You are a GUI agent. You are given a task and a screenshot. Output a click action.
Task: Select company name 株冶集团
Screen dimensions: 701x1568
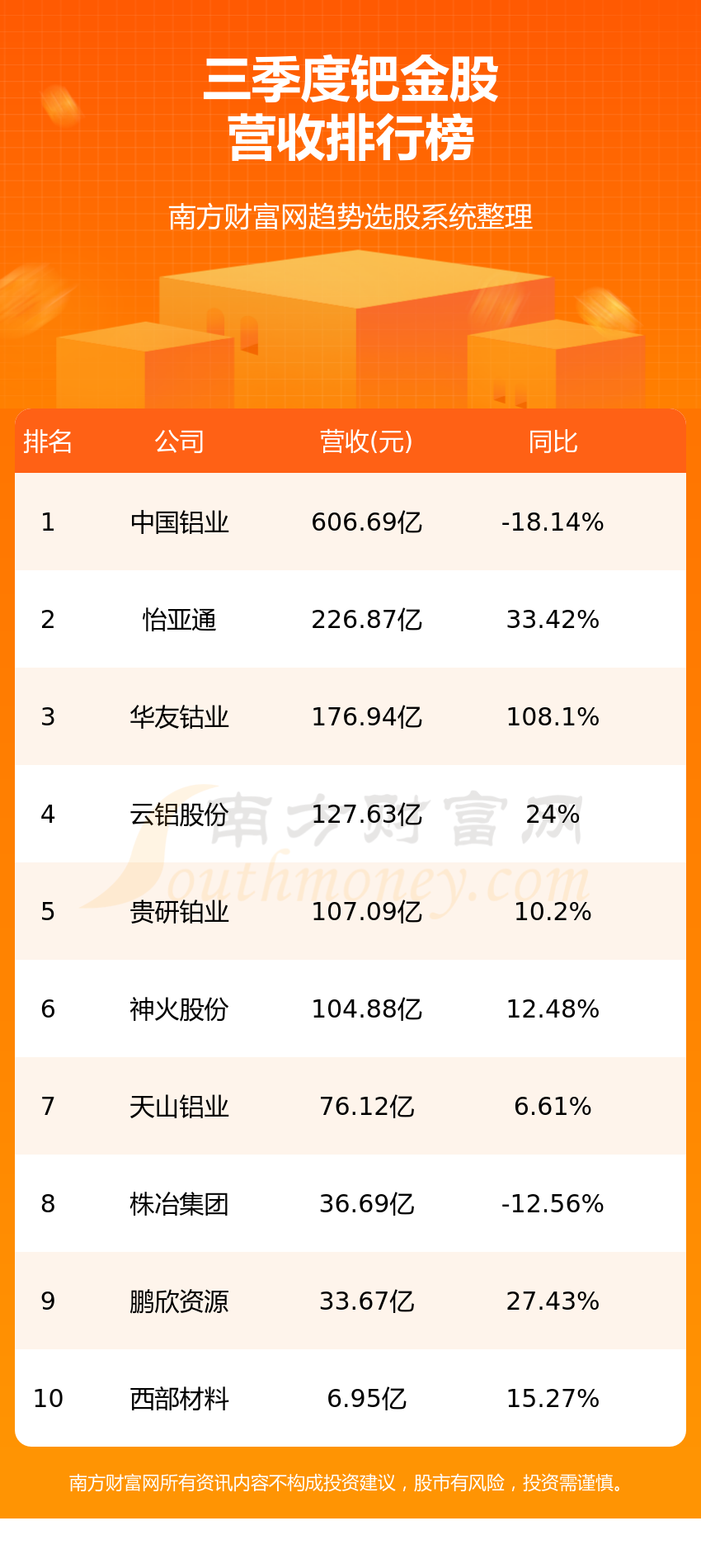tap(179, 1204)
